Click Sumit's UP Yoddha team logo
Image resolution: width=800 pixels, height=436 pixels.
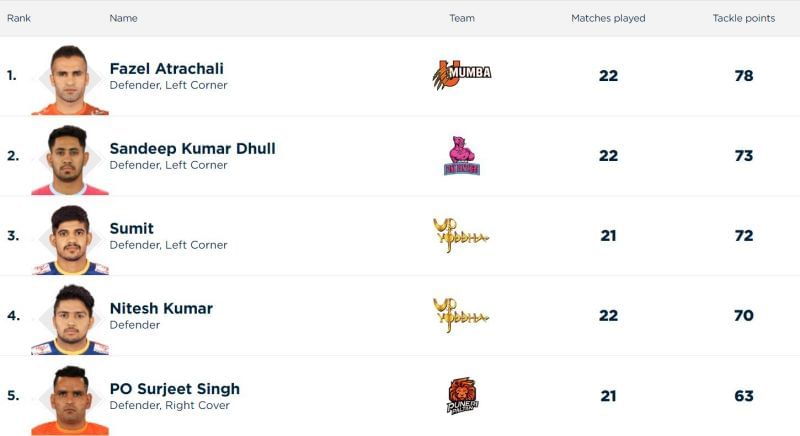pos(461,235)
